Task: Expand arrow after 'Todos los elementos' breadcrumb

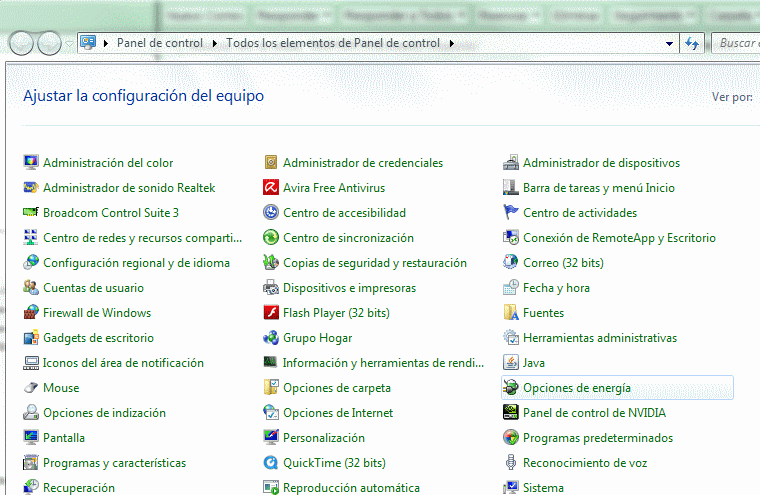Action: coord(451,43)
